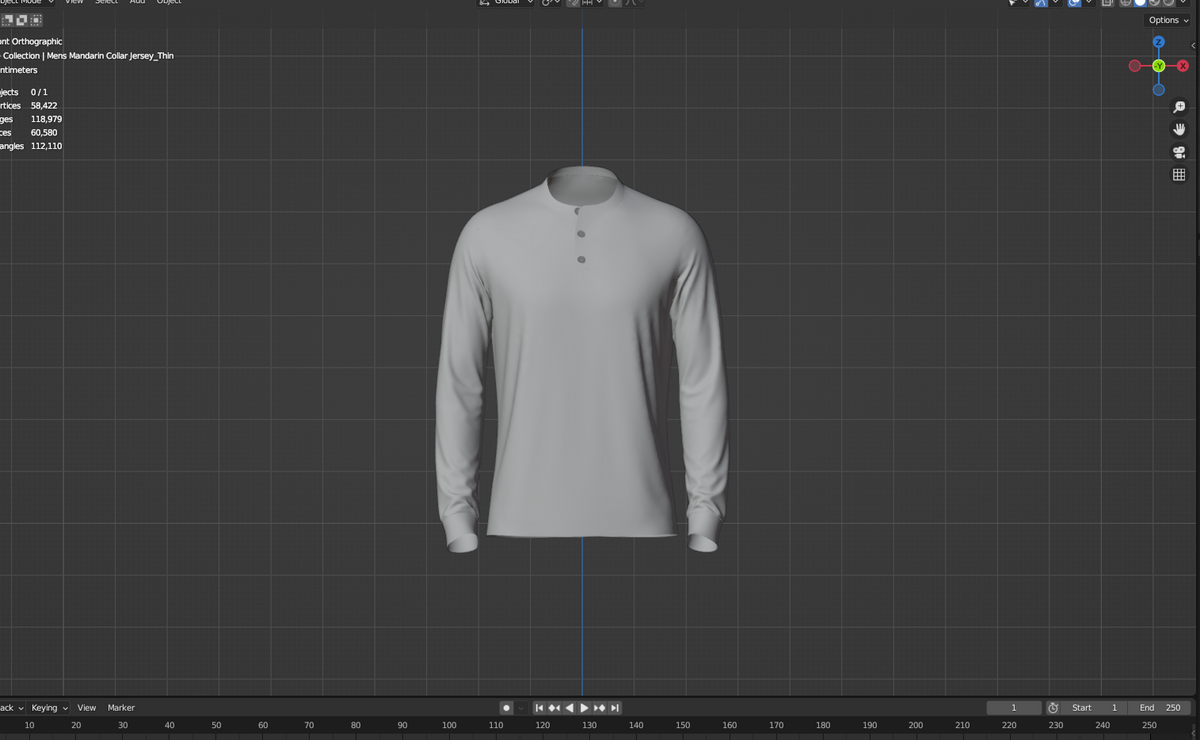Jump to the next keyframe
This screenshot has height=740, width=1200.
click(600, 708)
